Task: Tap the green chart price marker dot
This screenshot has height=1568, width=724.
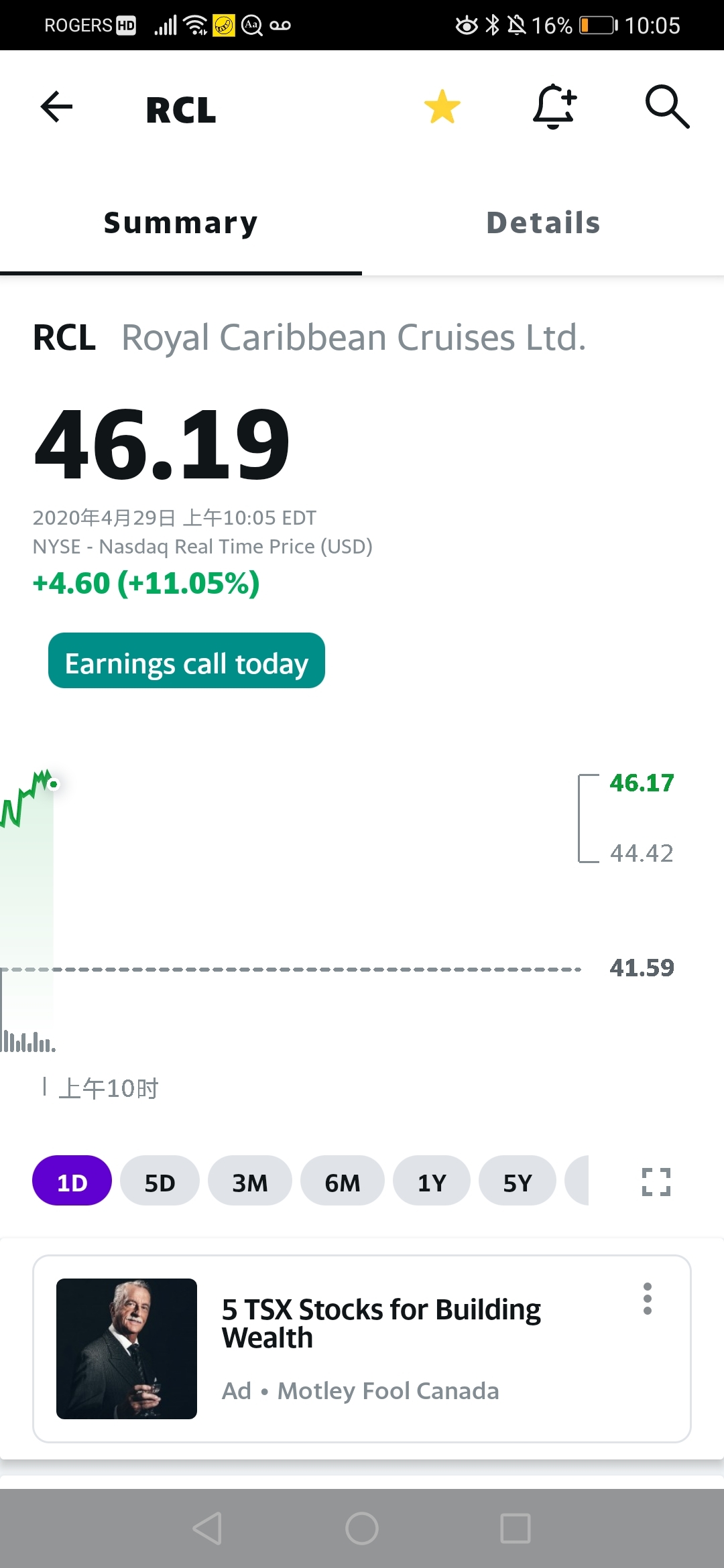Action: click(54, 784)
